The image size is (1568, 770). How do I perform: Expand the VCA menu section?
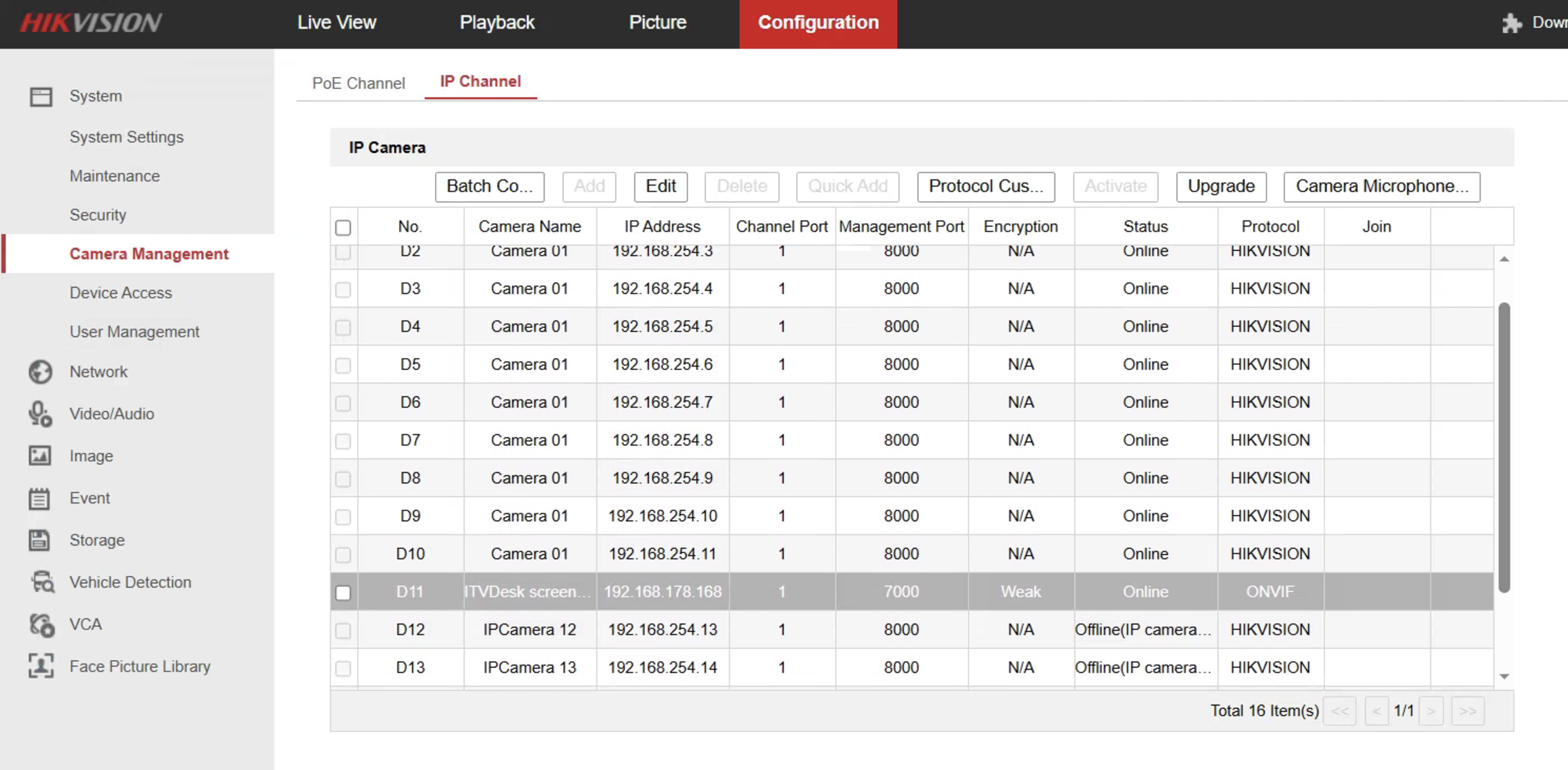85,624
